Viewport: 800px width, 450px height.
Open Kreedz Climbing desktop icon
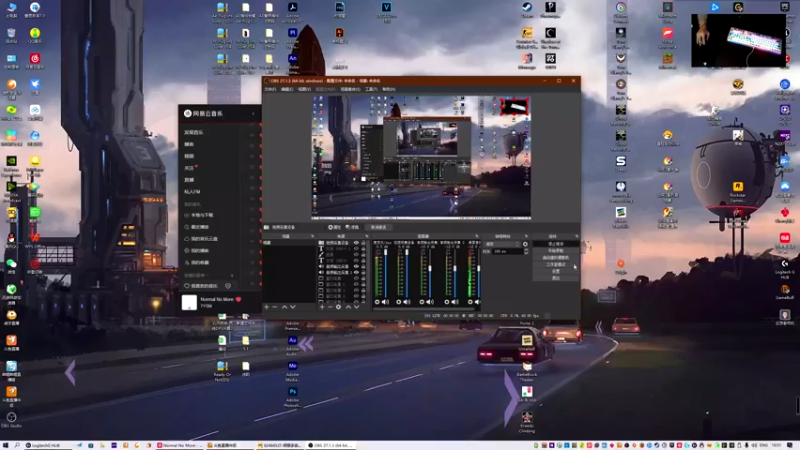pyautogui.click(x=527, y=422)
